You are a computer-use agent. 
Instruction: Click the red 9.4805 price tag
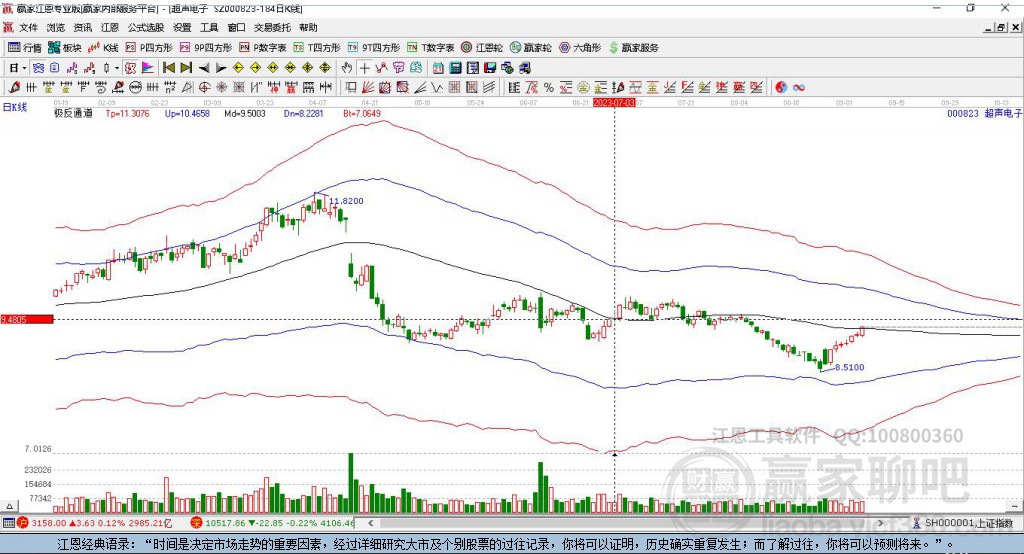[27, 319]
